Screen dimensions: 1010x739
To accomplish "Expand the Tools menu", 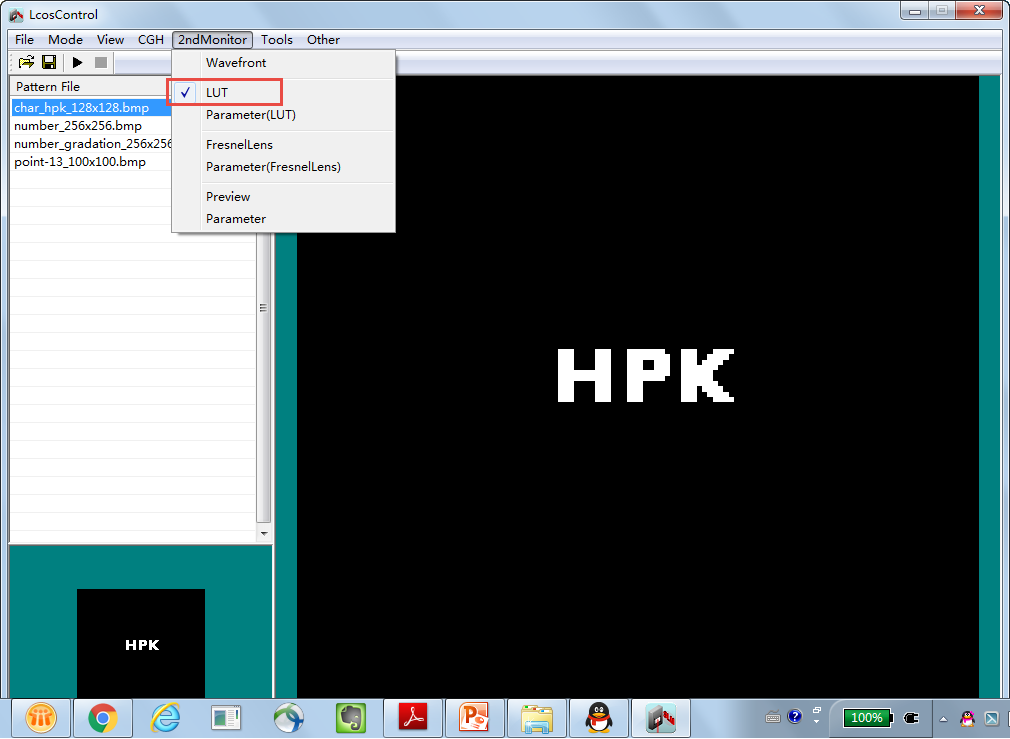I will coord(277,40).
